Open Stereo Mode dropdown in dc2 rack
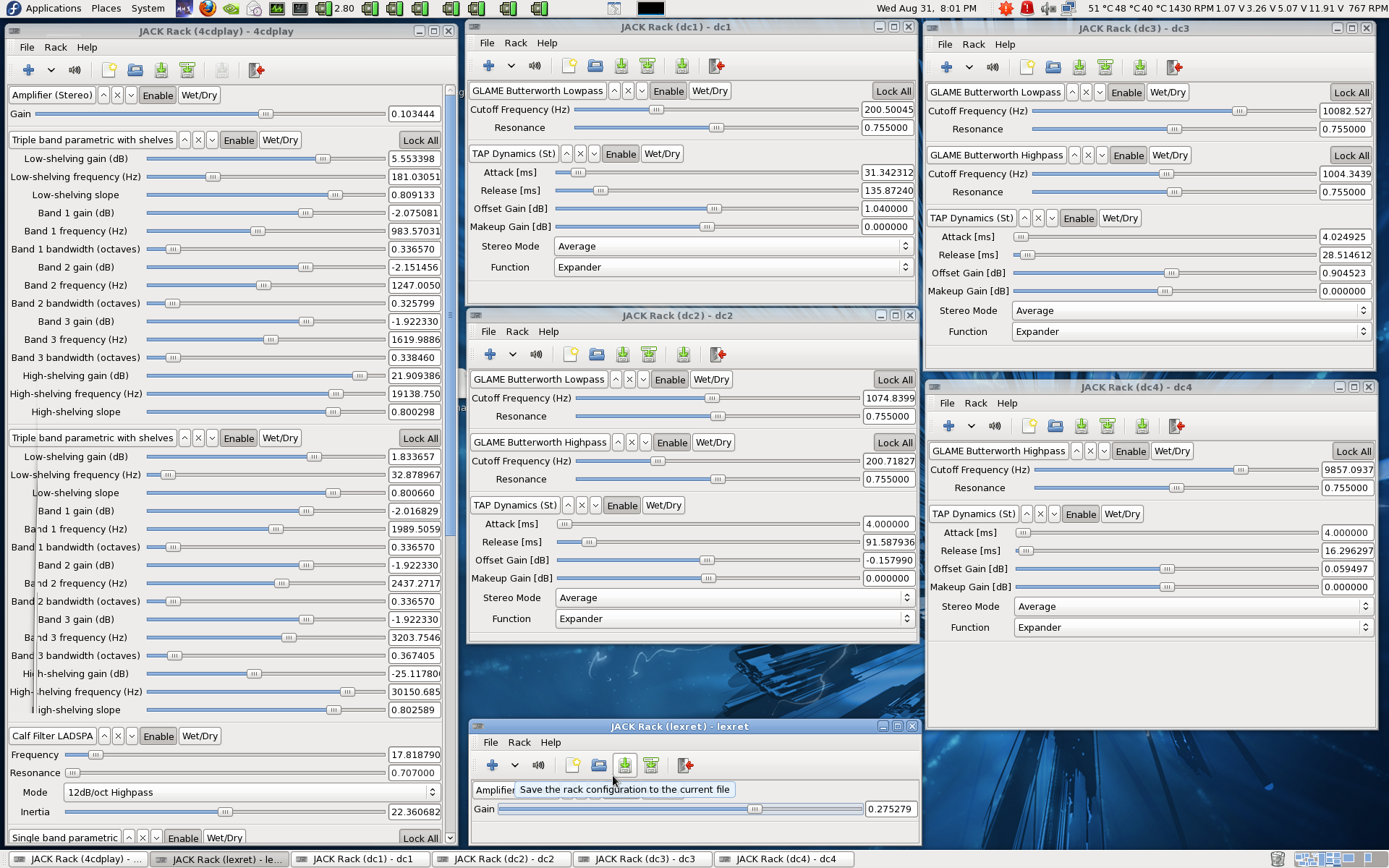Viewport: 1389px width, 868px height. [734, 597]
